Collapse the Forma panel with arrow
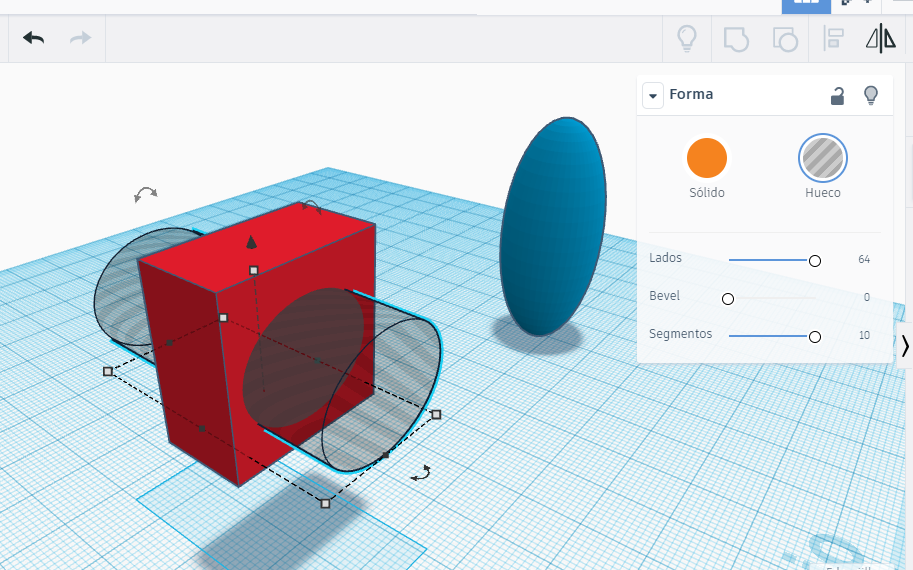 [653, 95]
